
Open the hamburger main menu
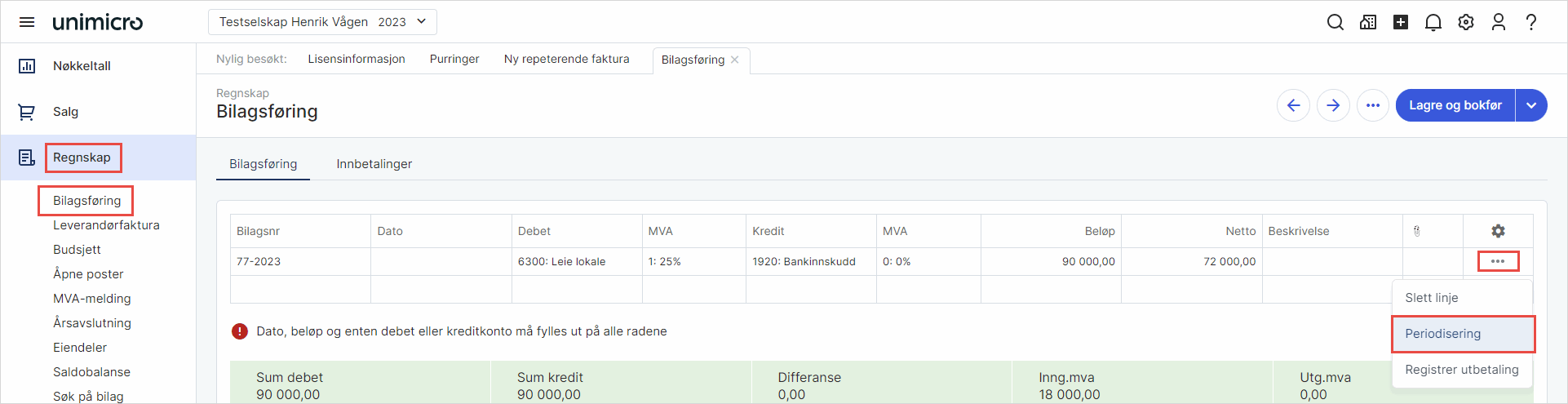point(27,22)
